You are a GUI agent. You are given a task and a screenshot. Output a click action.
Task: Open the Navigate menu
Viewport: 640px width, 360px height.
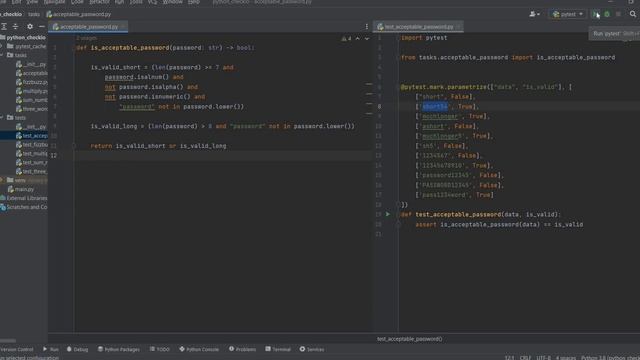pos(54,2)
